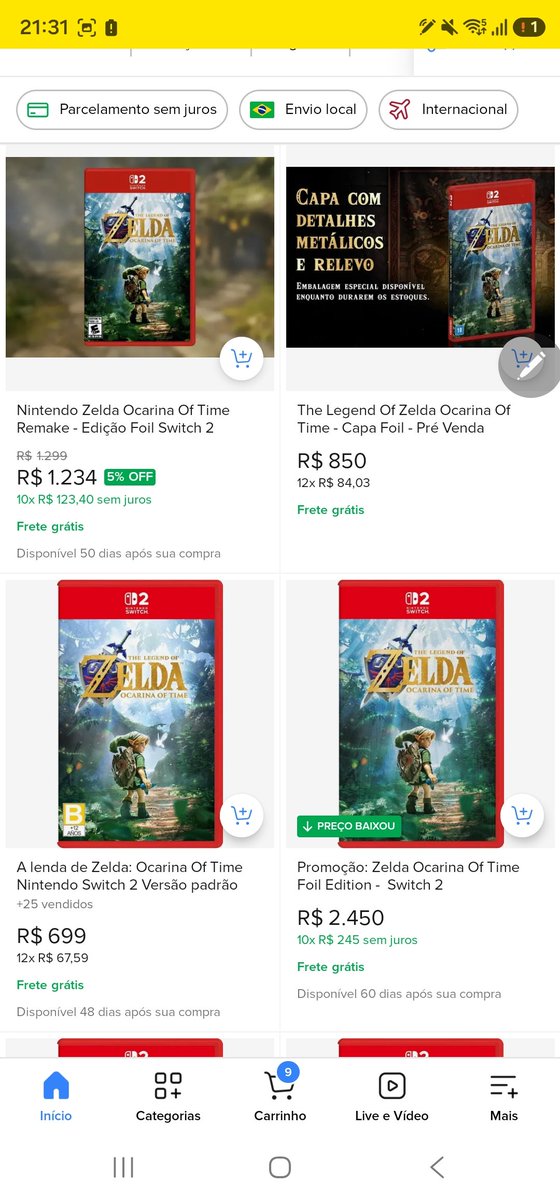Toggle Envio local filter chip

pos(304,109)
